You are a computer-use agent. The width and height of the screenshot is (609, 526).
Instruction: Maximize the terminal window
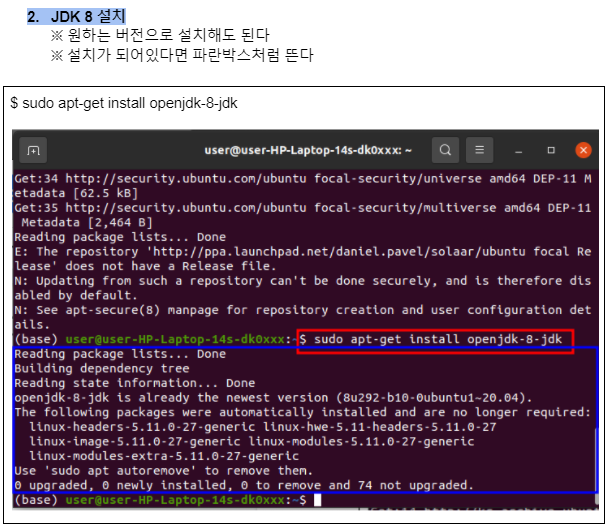tap(551, 150)
